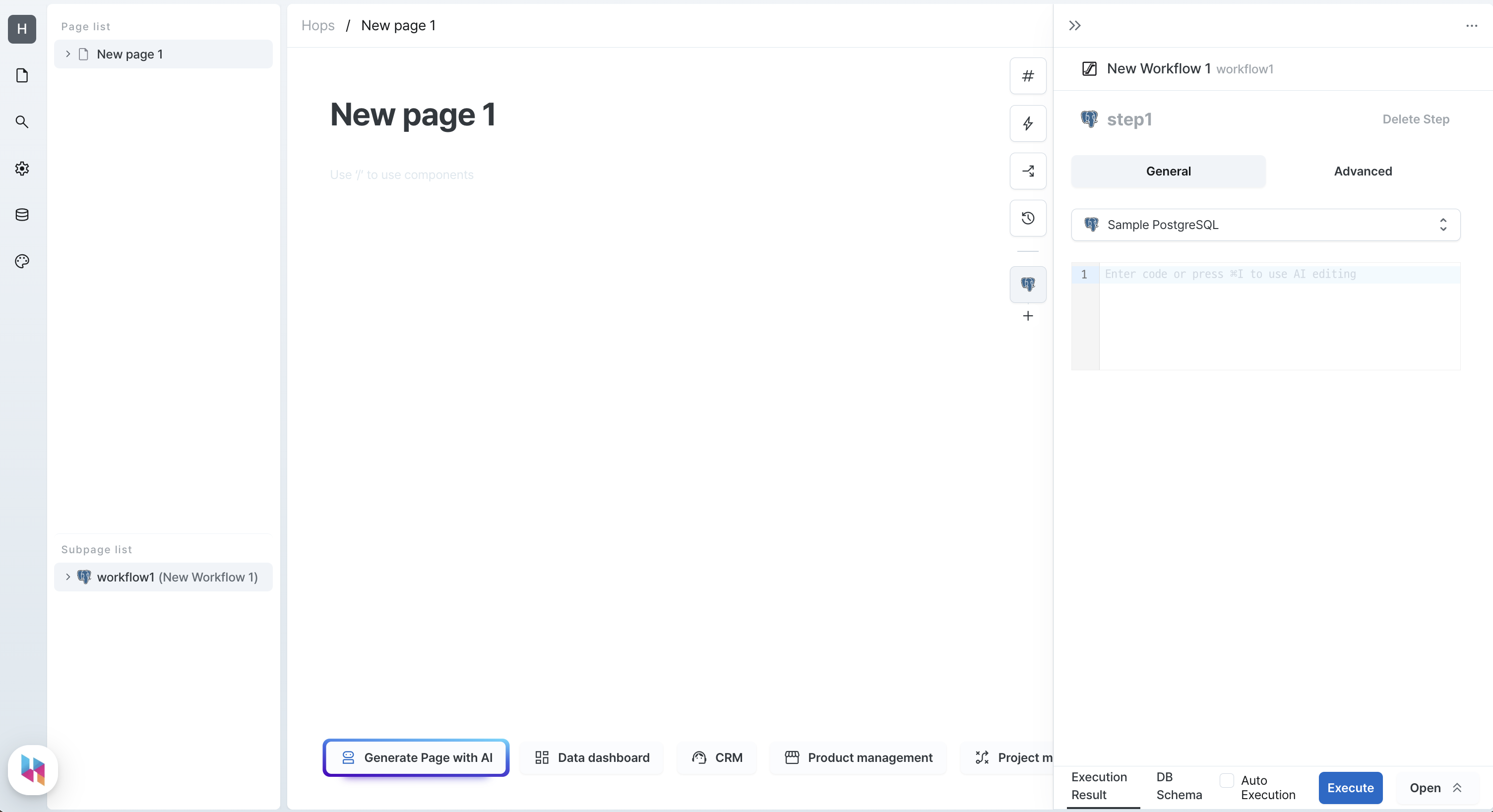Click the data/database icon in left sidebar
The height and width of the screenshot is (812, 1493).
point(23,214)
